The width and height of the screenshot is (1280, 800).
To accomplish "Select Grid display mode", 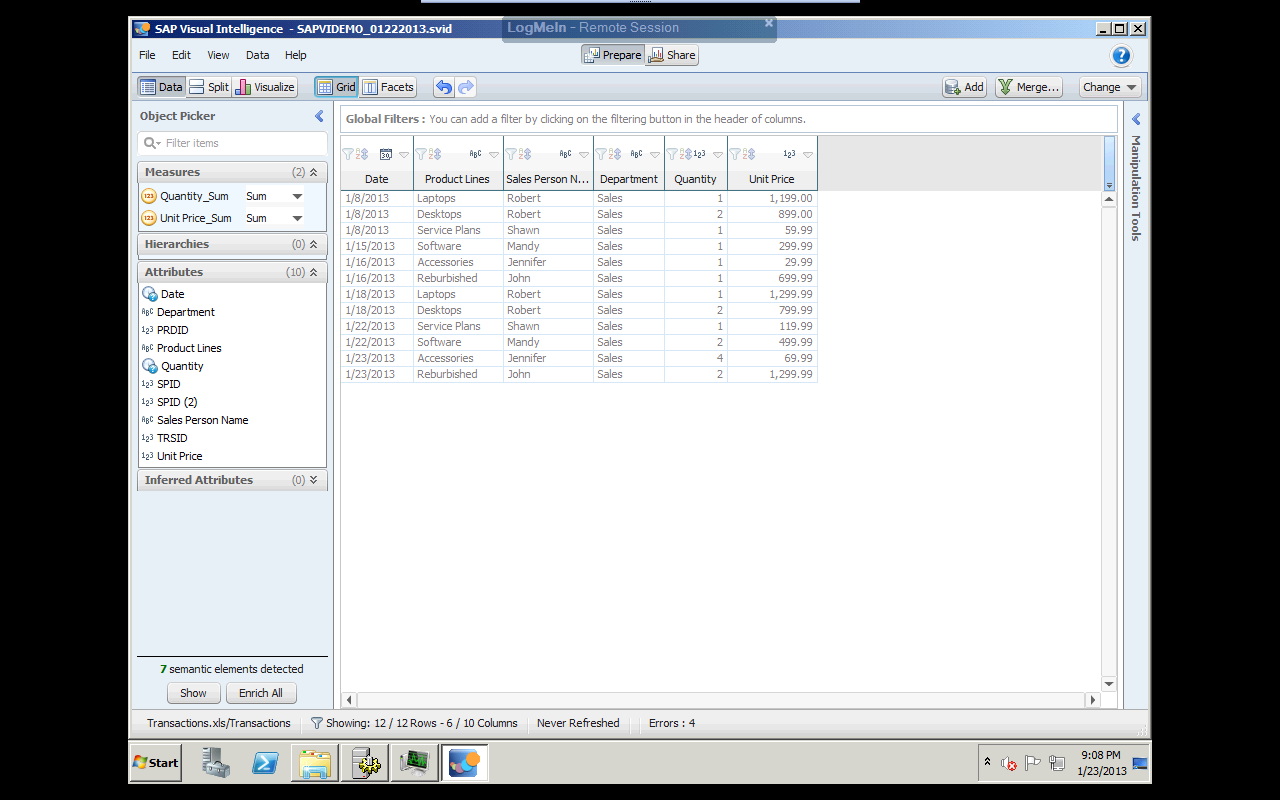I will click(x=336, y=87).
